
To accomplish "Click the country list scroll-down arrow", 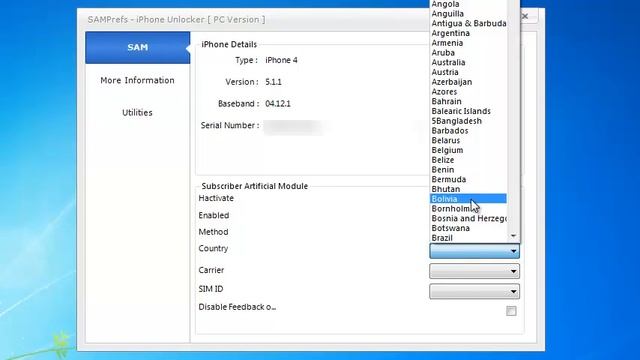I will (x=513, y=236).
